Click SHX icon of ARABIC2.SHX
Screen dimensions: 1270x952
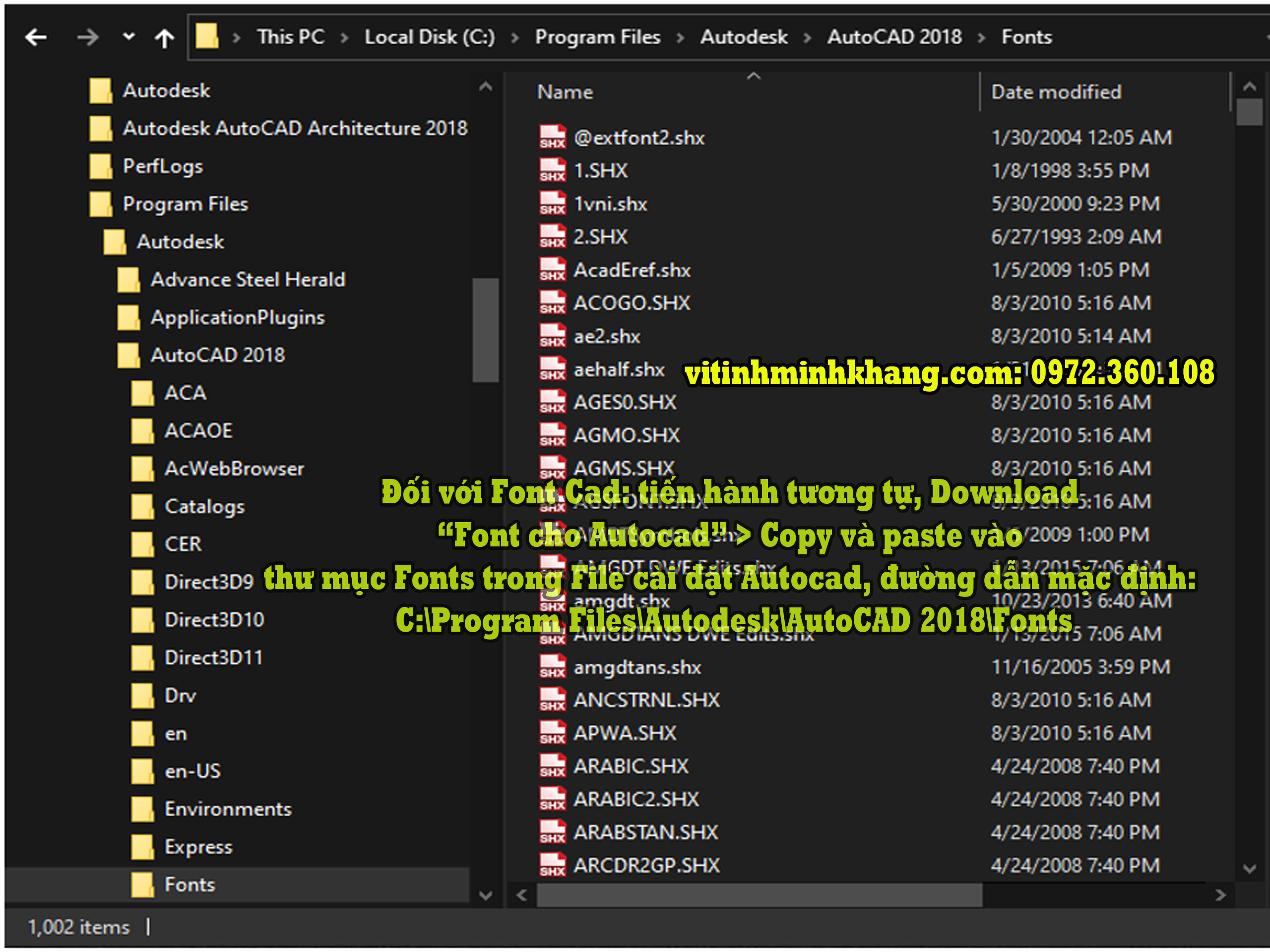click(552, 799)
